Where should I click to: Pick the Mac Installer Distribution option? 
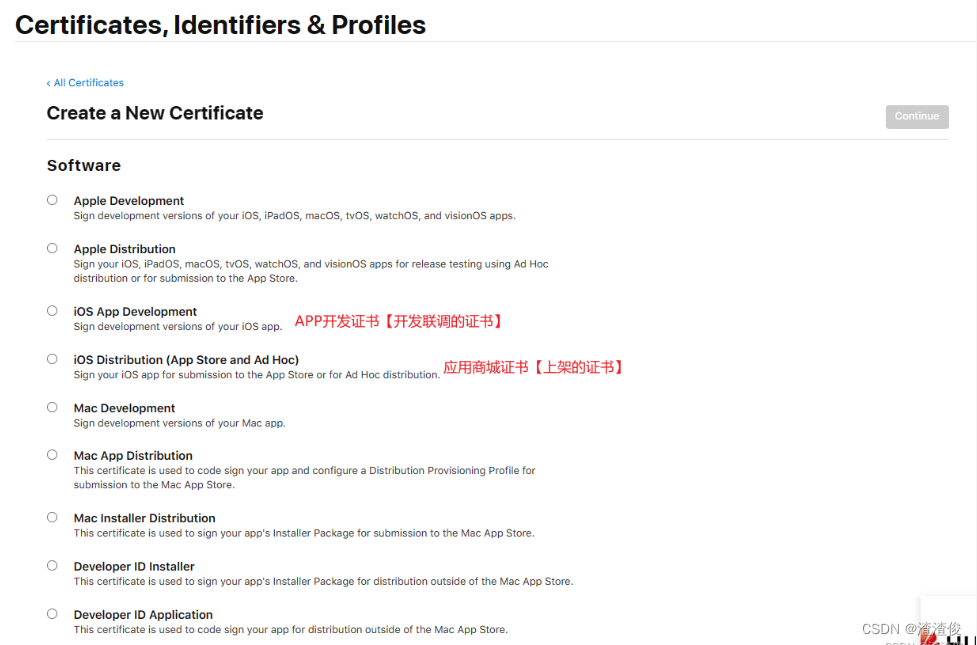[52, 517]
